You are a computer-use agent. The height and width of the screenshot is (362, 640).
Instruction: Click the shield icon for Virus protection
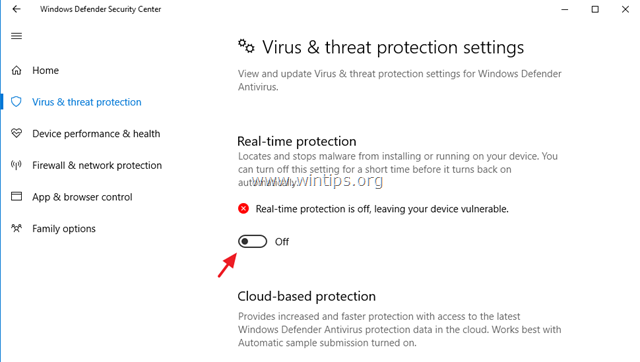tap(16, 102)
